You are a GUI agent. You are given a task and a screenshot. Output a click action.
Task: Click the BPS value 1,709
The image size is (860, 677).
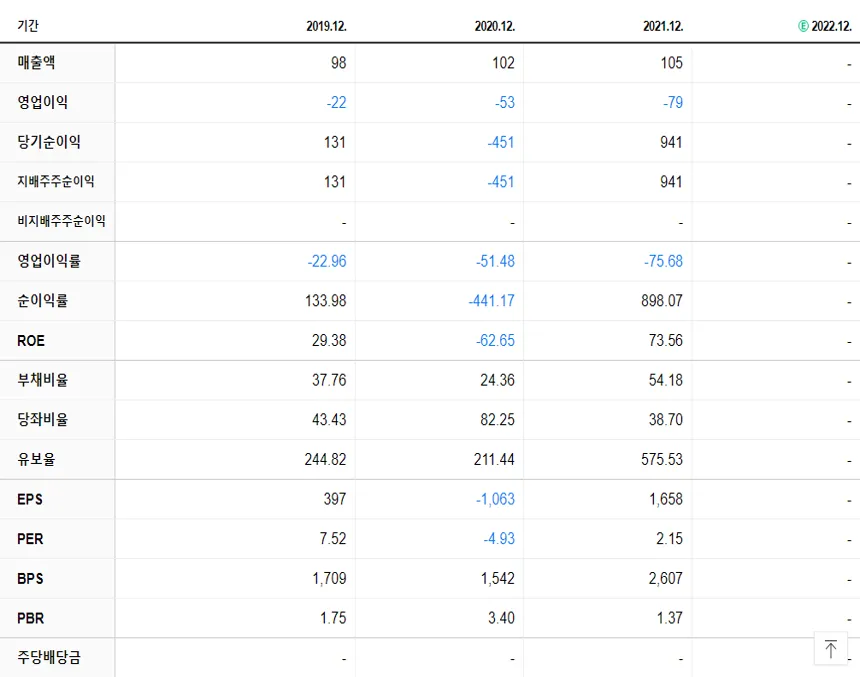330,578
